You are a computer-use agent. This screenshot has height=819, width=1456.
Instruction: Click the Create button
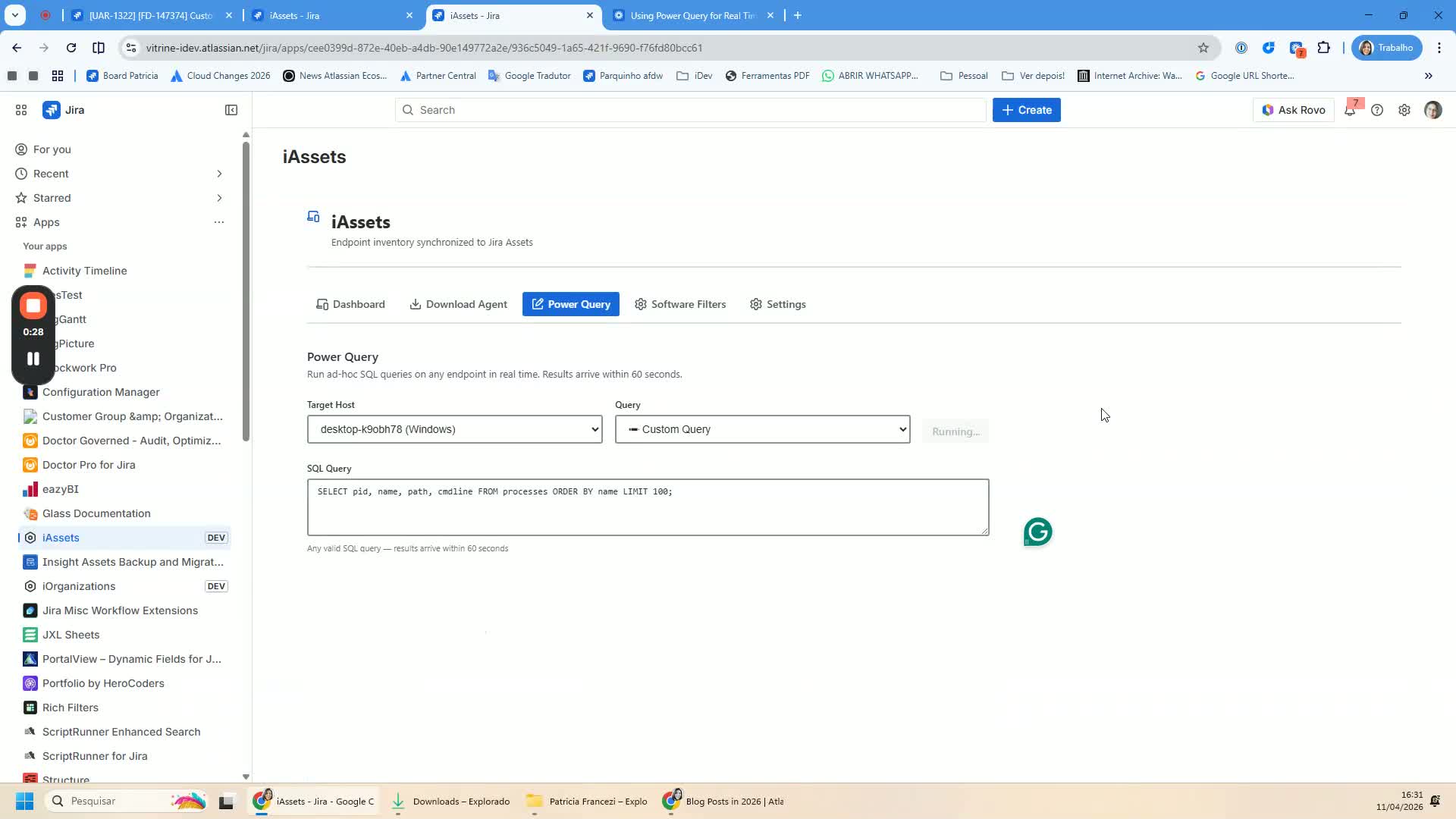1027,110
